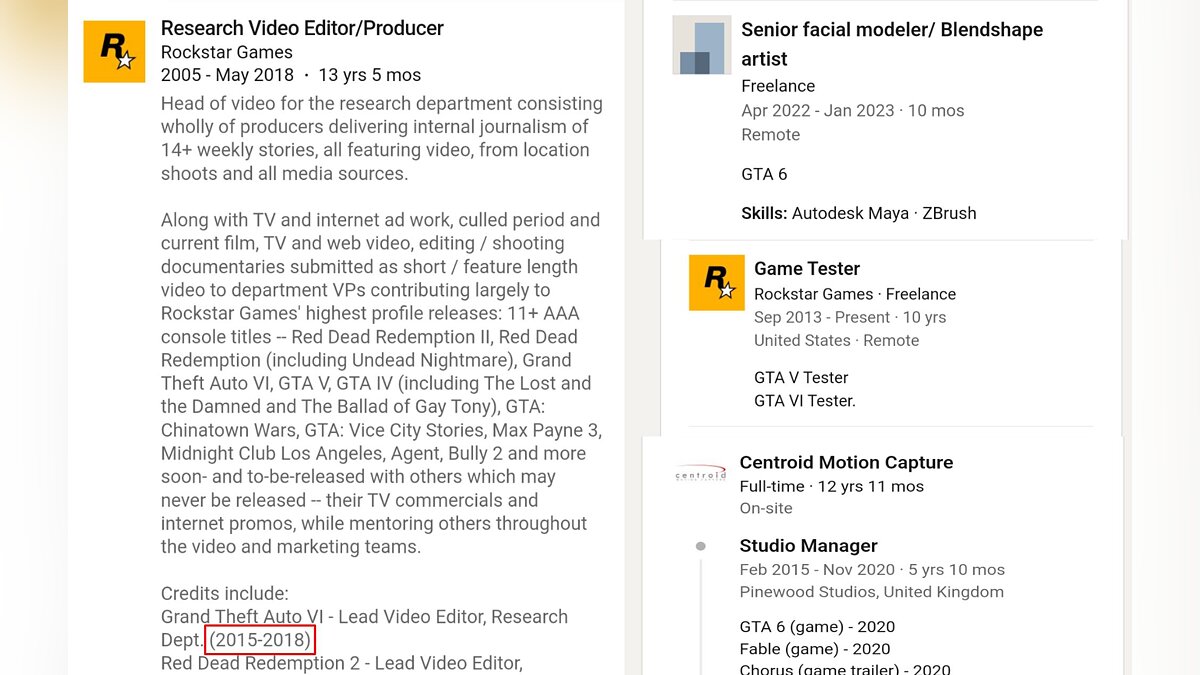Open the Centroid Motion Capture company heading
The height and width of the screenshot is (675, 1200).
pyautogui.click(x=846, y=462)
